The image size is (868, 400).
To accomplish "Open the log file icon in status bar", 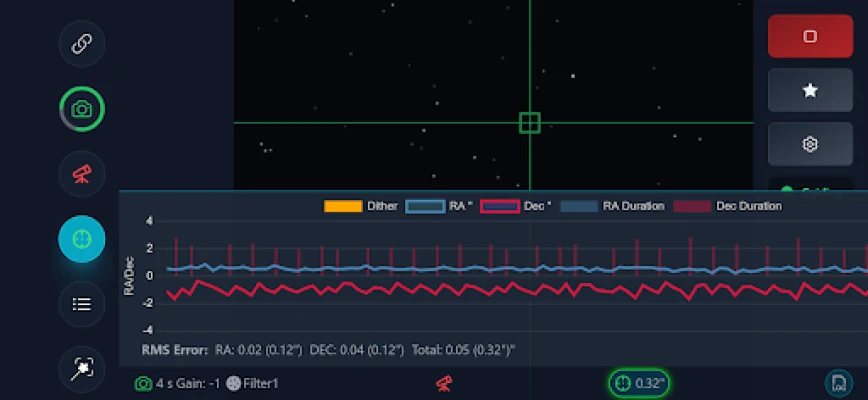I will (x=837, y=383).
